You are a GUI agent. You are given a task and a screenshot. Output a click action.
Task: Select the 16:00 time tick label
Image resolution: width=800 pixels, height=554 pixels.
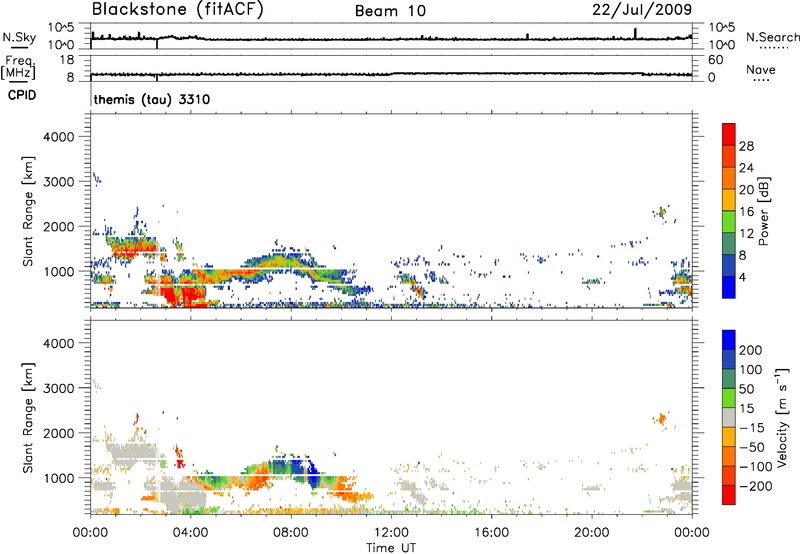tap(491, 533)
